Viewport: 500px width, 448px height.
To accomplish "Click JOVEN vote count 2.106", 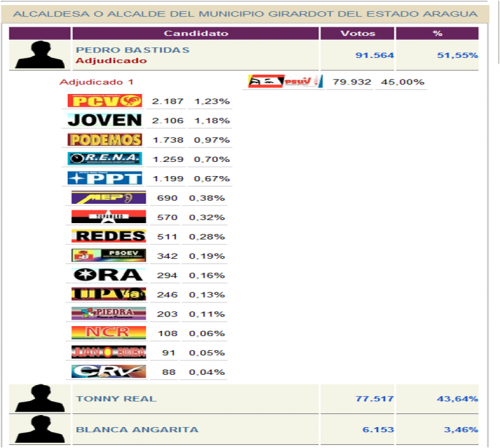I will [168, 121].
